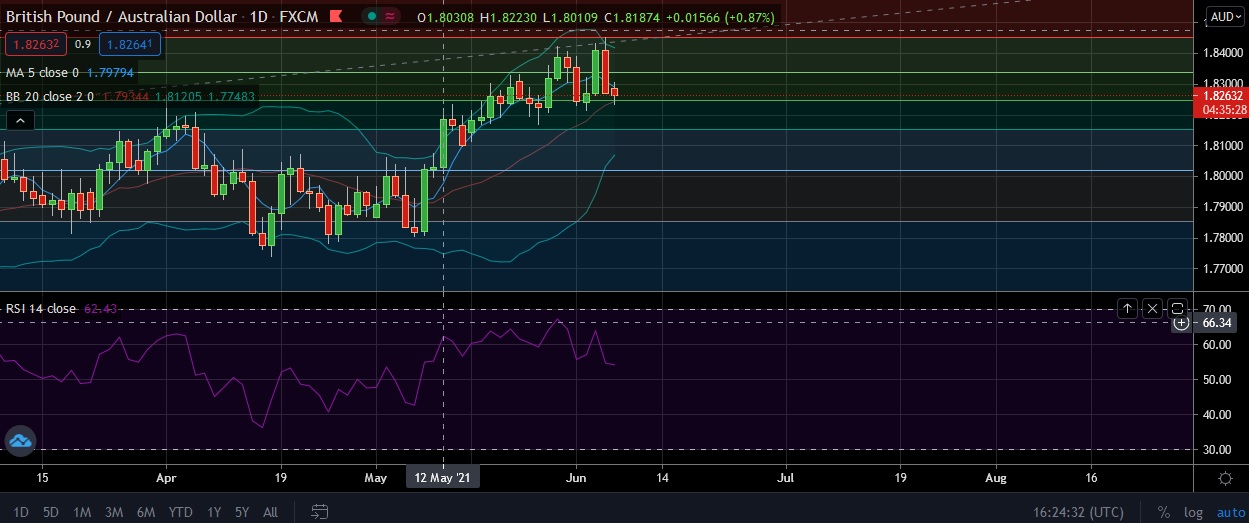Open the go-to-date calendar icon
Image resolution: width=1249 pixels, height=523 pixels.
click(x=320, y=512)
